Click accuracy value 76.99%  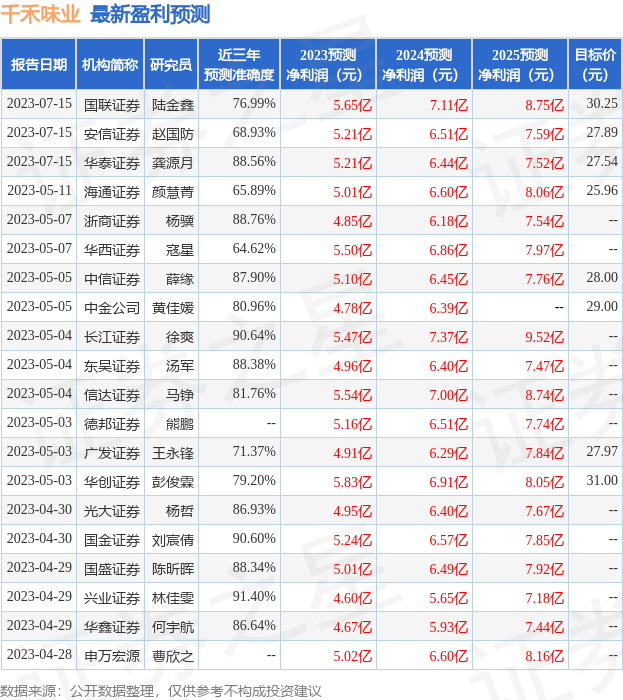tap(254, 104)
